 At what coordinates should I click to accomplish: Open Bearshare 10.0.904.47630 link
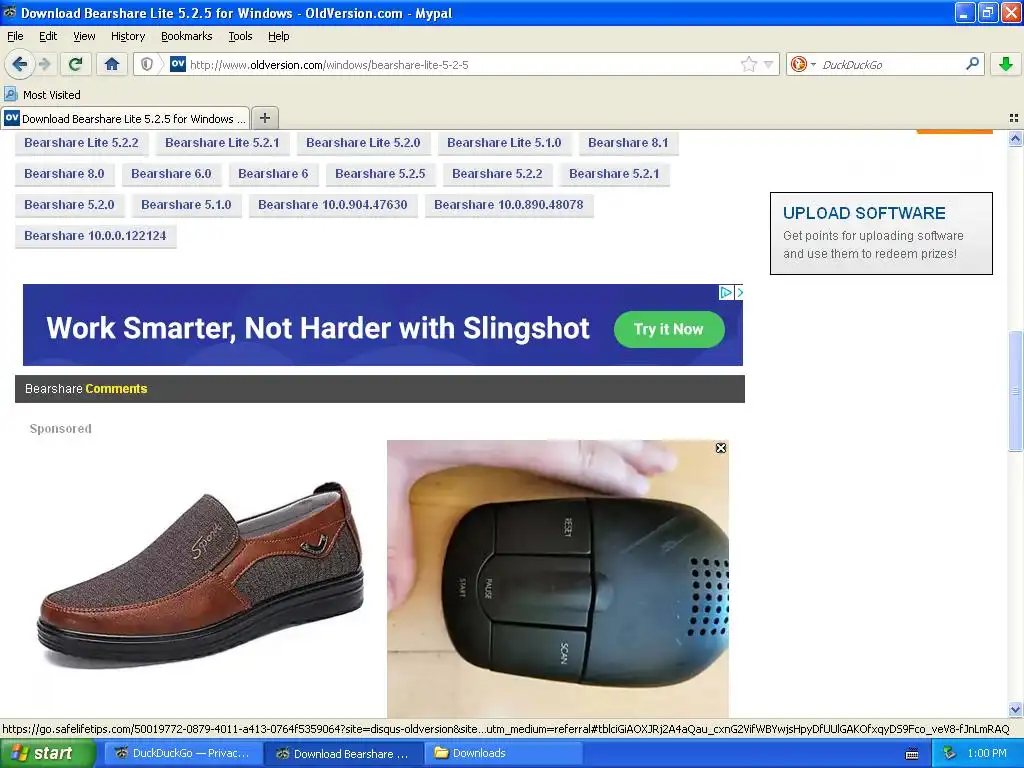pyautogui.click(x=332, y=205)
